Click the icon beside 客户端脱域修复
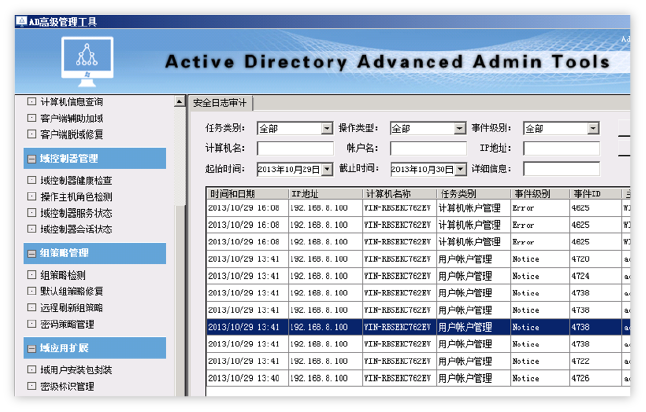Viewport: 646px width, 412px height. [x=31, y=134]
